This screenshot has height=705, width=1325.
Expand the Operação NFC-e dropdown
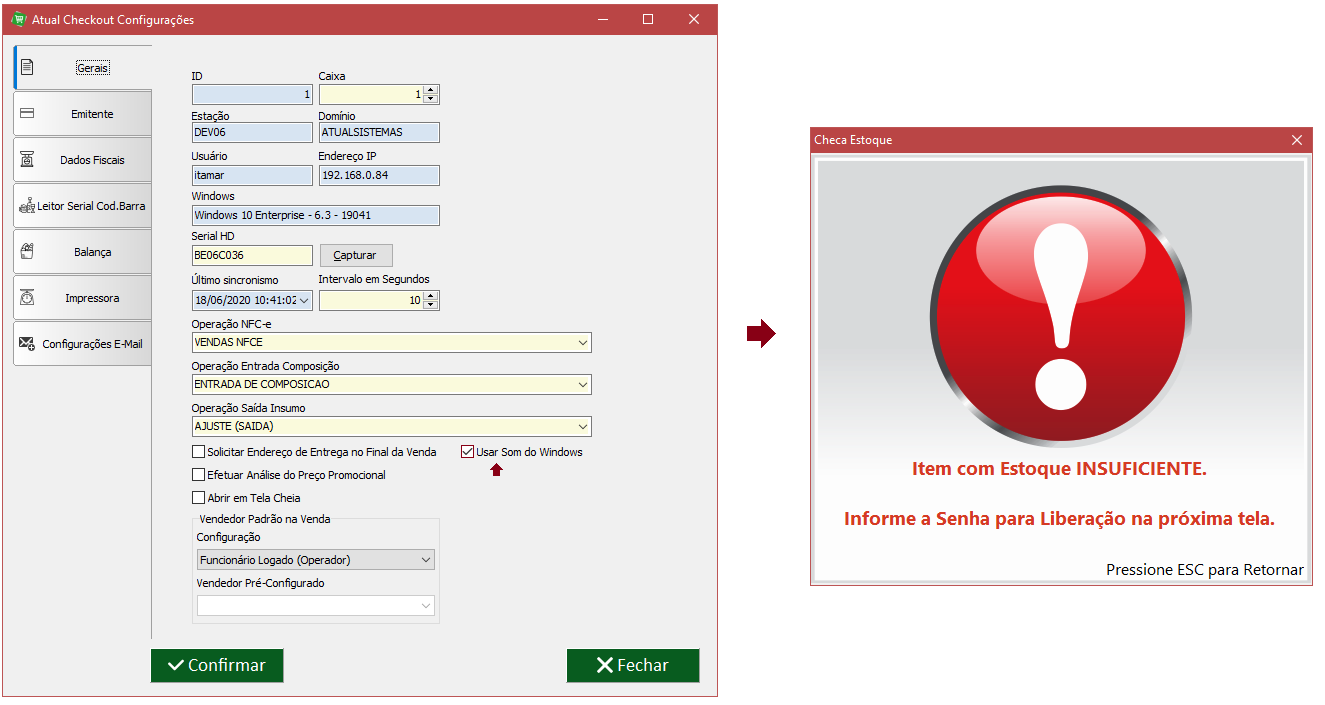point(583,343)
